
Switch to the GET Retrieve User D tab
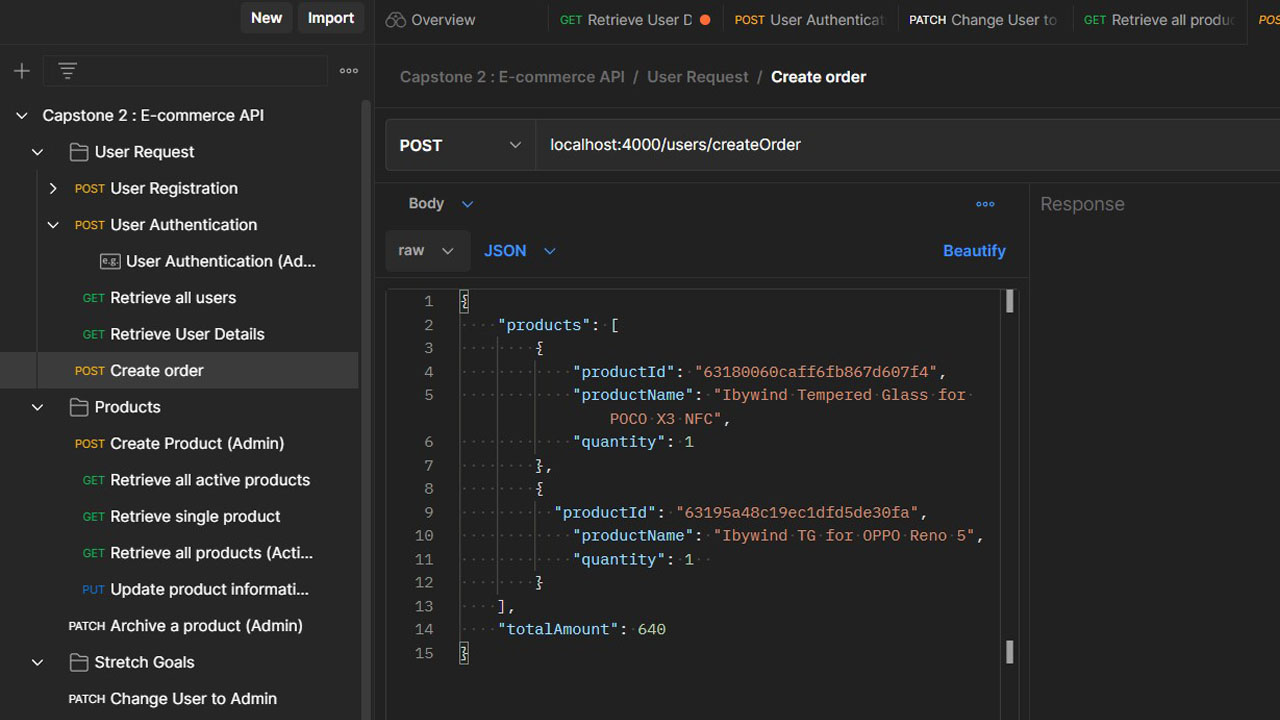point(635,20)
